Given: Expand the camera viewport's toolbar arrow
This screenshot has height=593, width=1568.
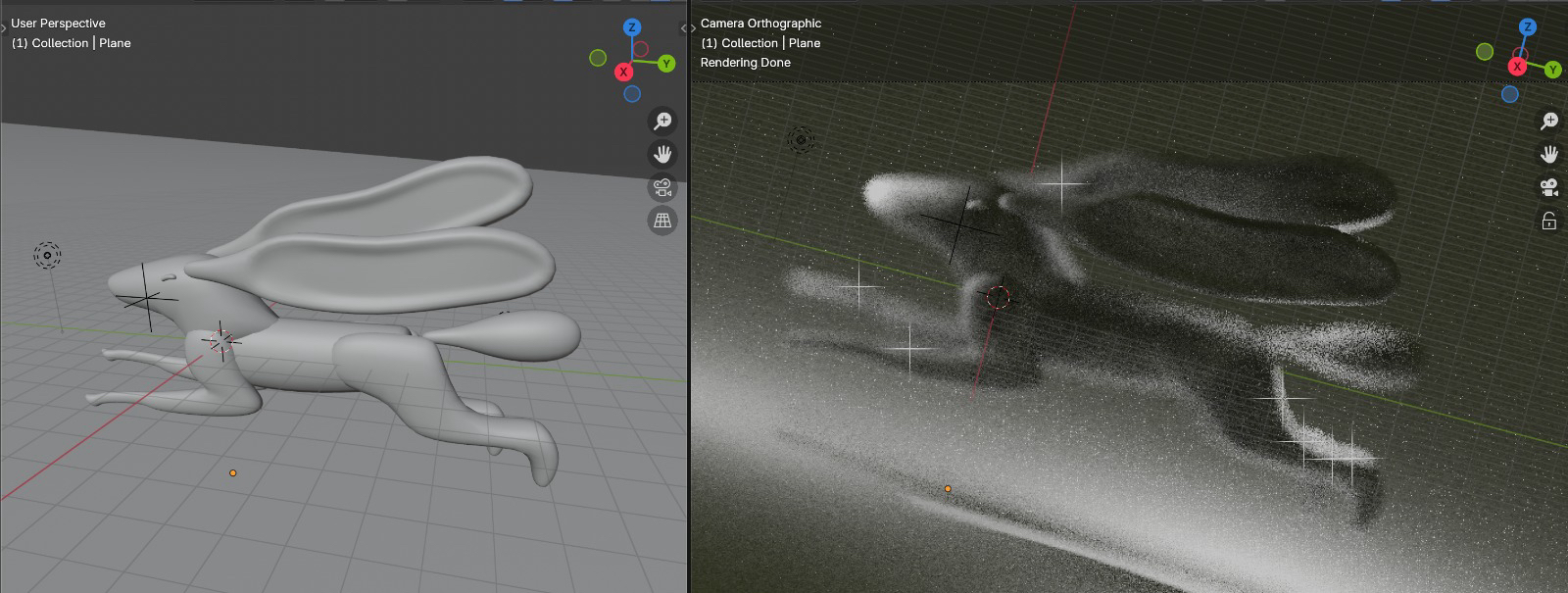Looking at the screenshot, I should 694,28.
